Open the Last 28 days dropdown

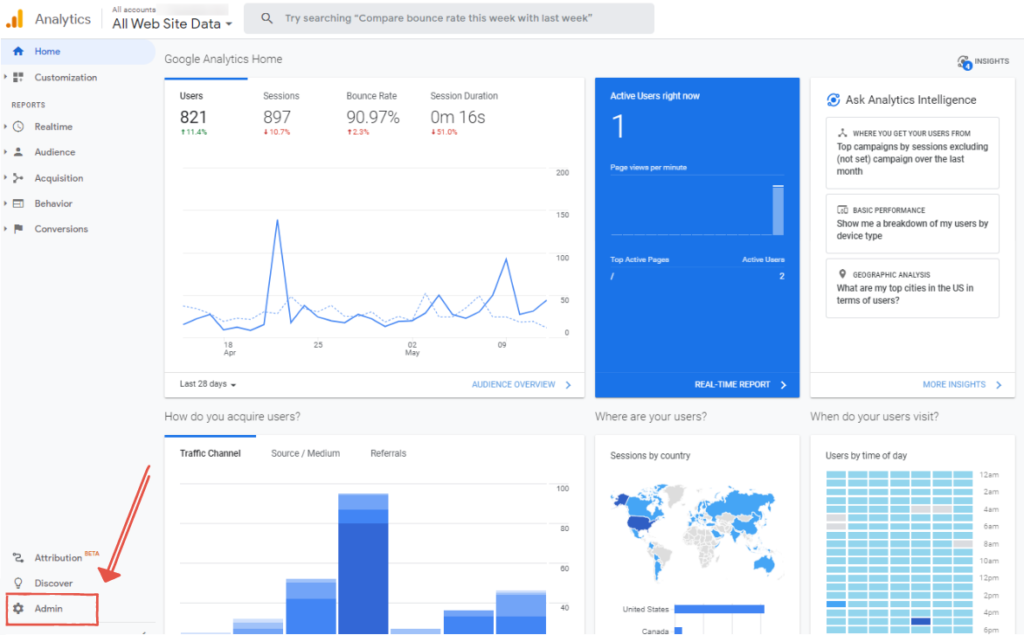tap(208, 384)
